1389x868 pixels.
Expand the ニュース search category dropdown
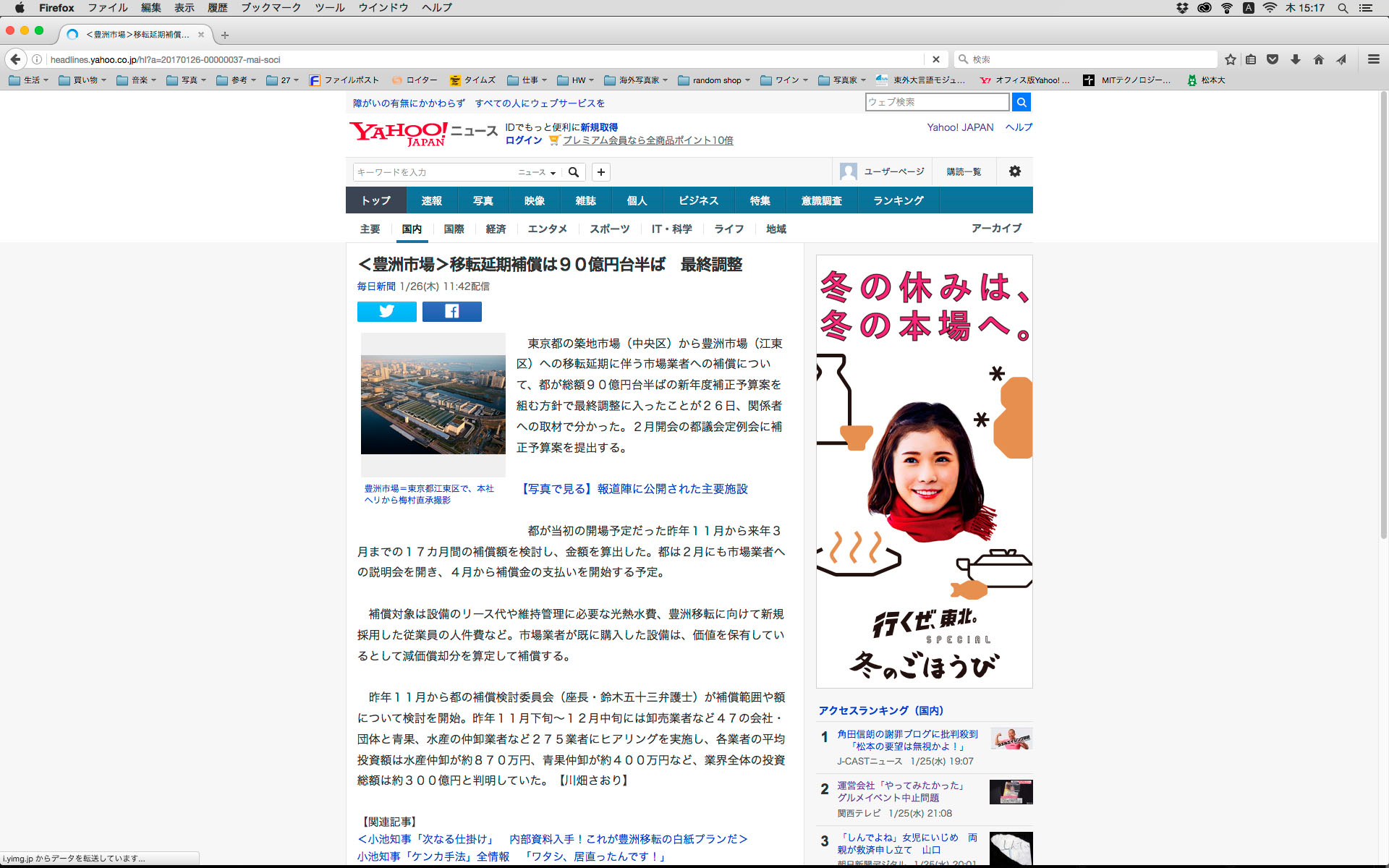[537, 172]
